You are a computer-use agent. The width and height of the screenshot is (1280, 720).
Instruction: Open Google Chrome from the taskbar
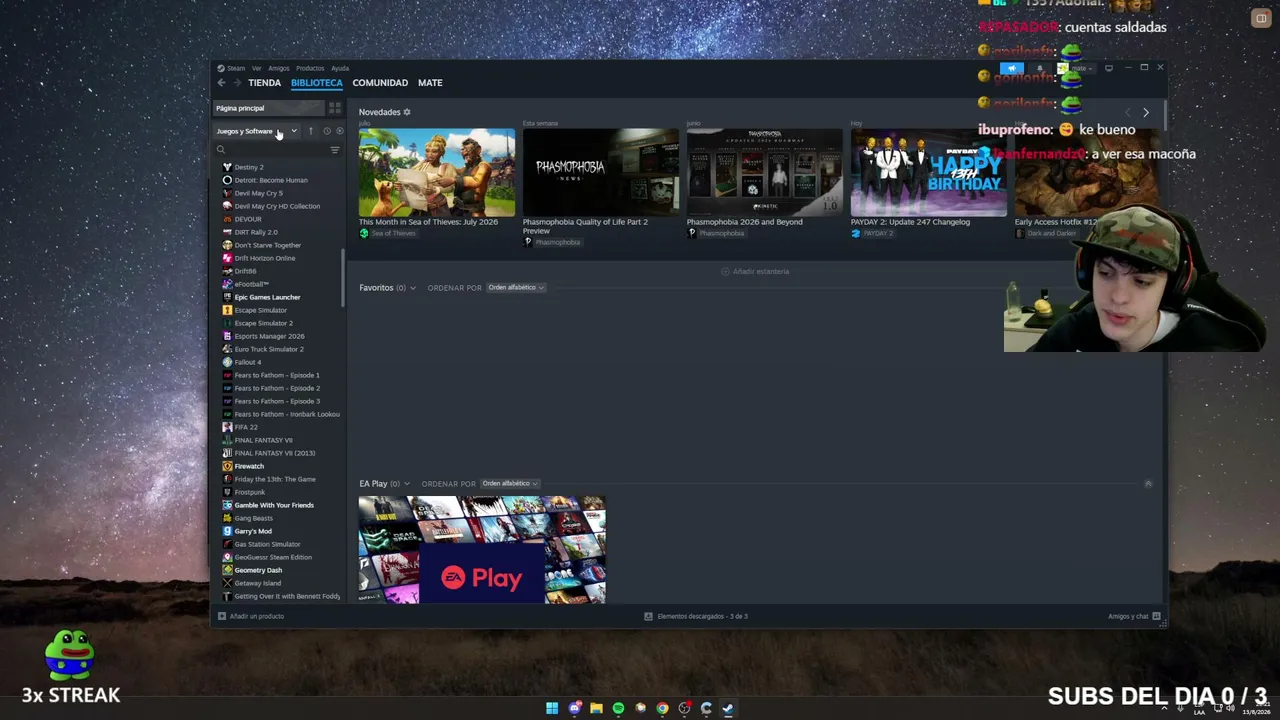tap(662, 708)
